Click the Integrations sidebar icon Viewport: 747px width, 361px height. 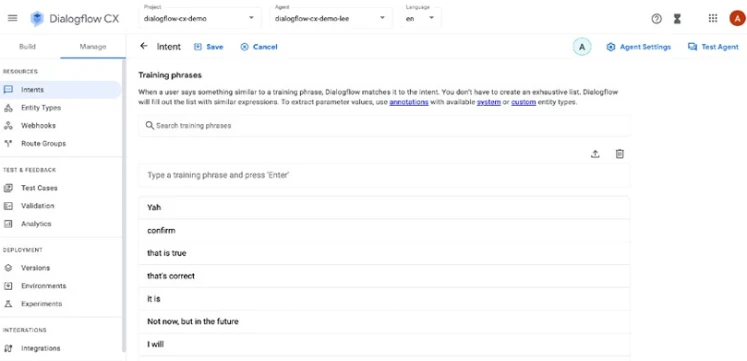tap(8, 348)
